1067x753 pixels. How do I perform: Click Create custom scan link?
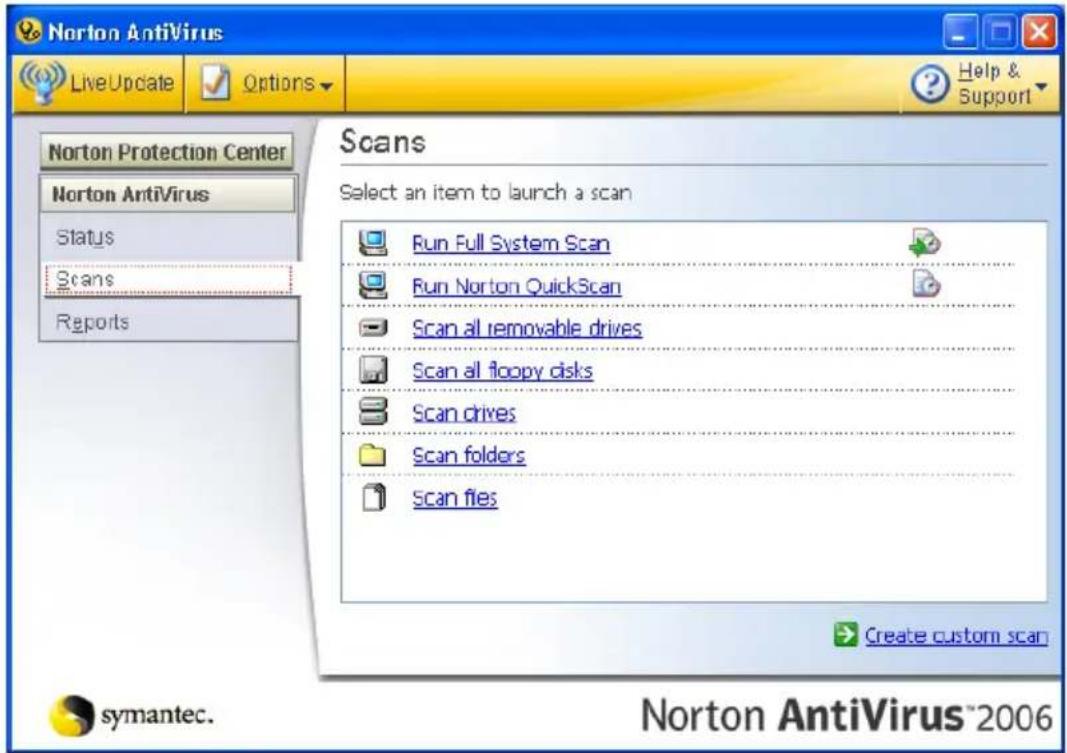pyautogui.click(x=956, y=635)
